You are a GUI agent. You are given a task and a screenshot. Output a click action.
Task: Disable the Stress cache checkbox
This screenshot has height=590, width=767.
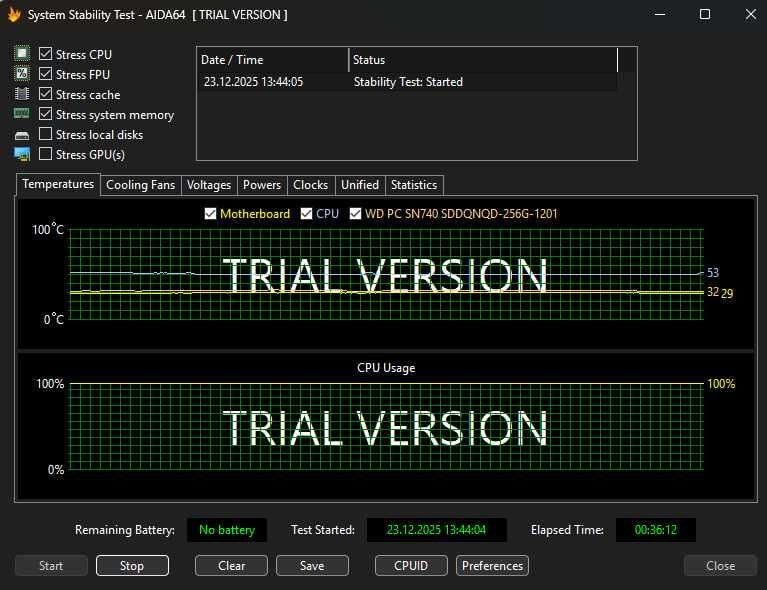pos(45,94)
